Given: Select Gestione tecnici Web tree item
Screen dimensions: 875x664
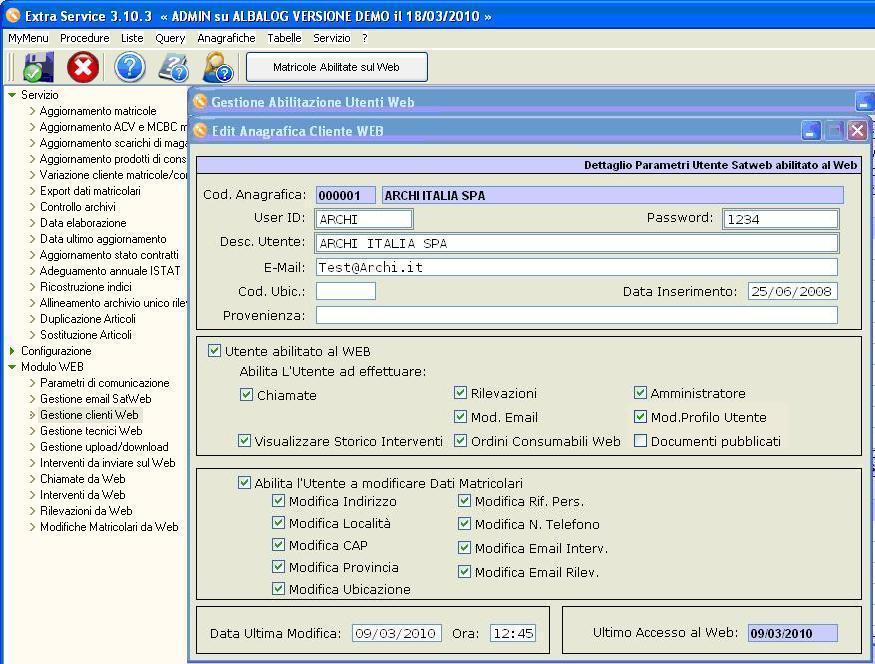Looking at the screenshot, I should tap(91, 431).
